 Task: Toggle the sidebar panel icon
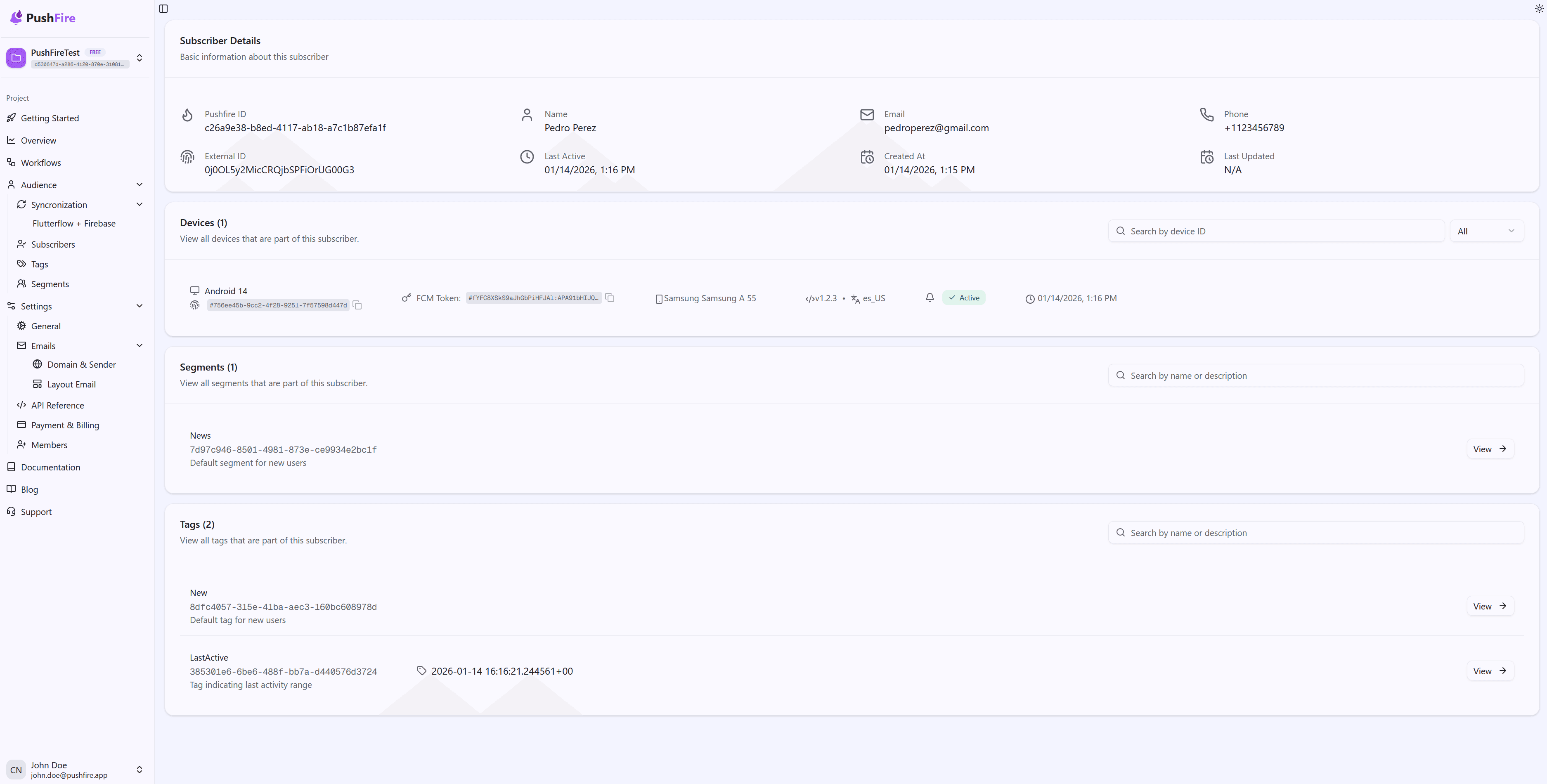click(163, 8)
